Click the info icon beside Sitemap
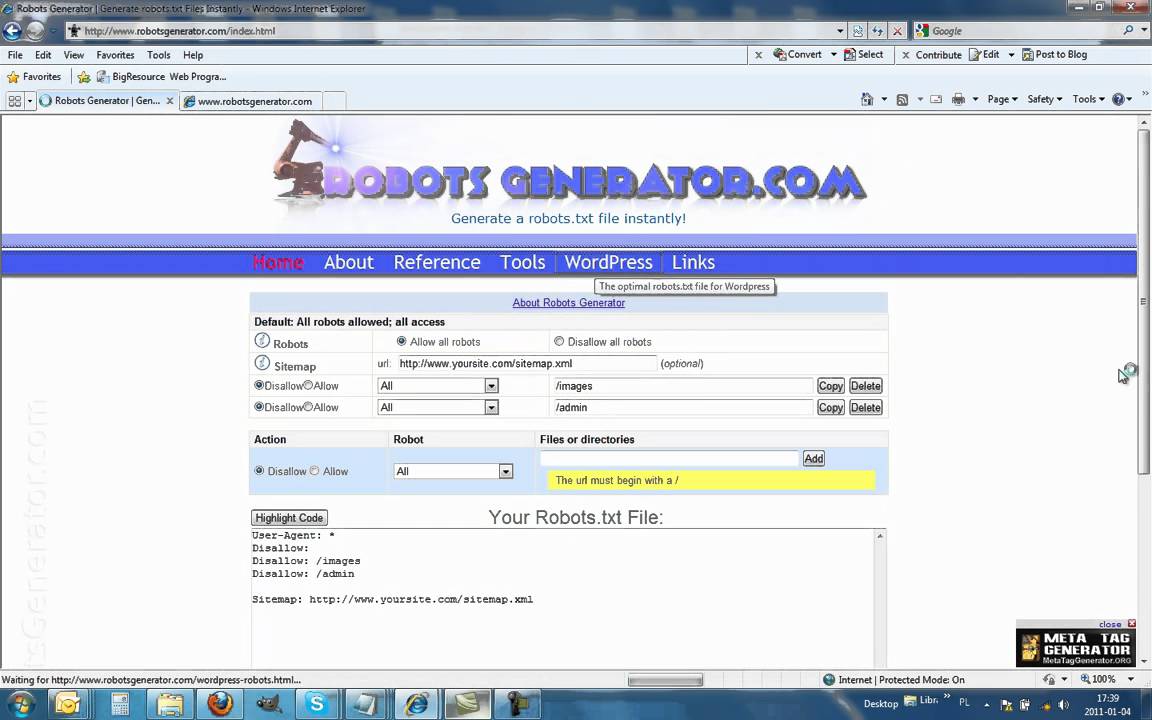Image resolution: width=1152 pixels, height=720 pixels. pos(262,363)
